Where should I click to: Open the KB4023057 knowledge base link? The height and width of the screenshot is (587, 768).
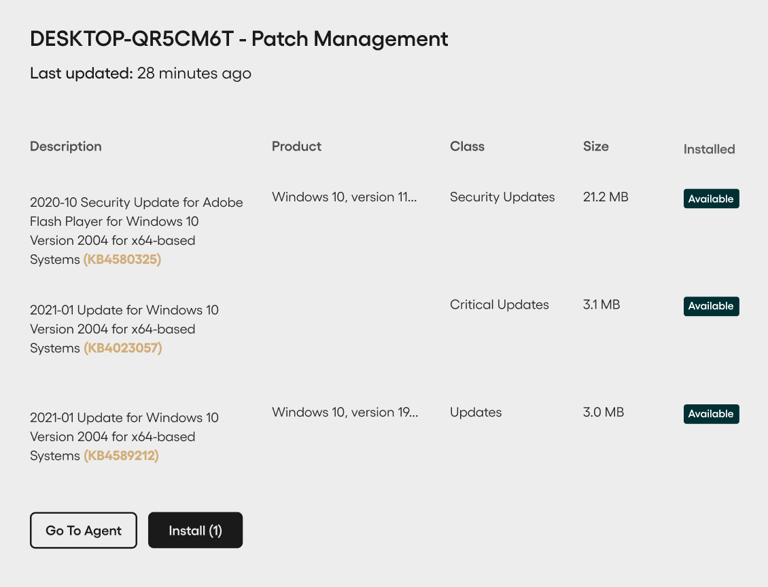[122, 349]
